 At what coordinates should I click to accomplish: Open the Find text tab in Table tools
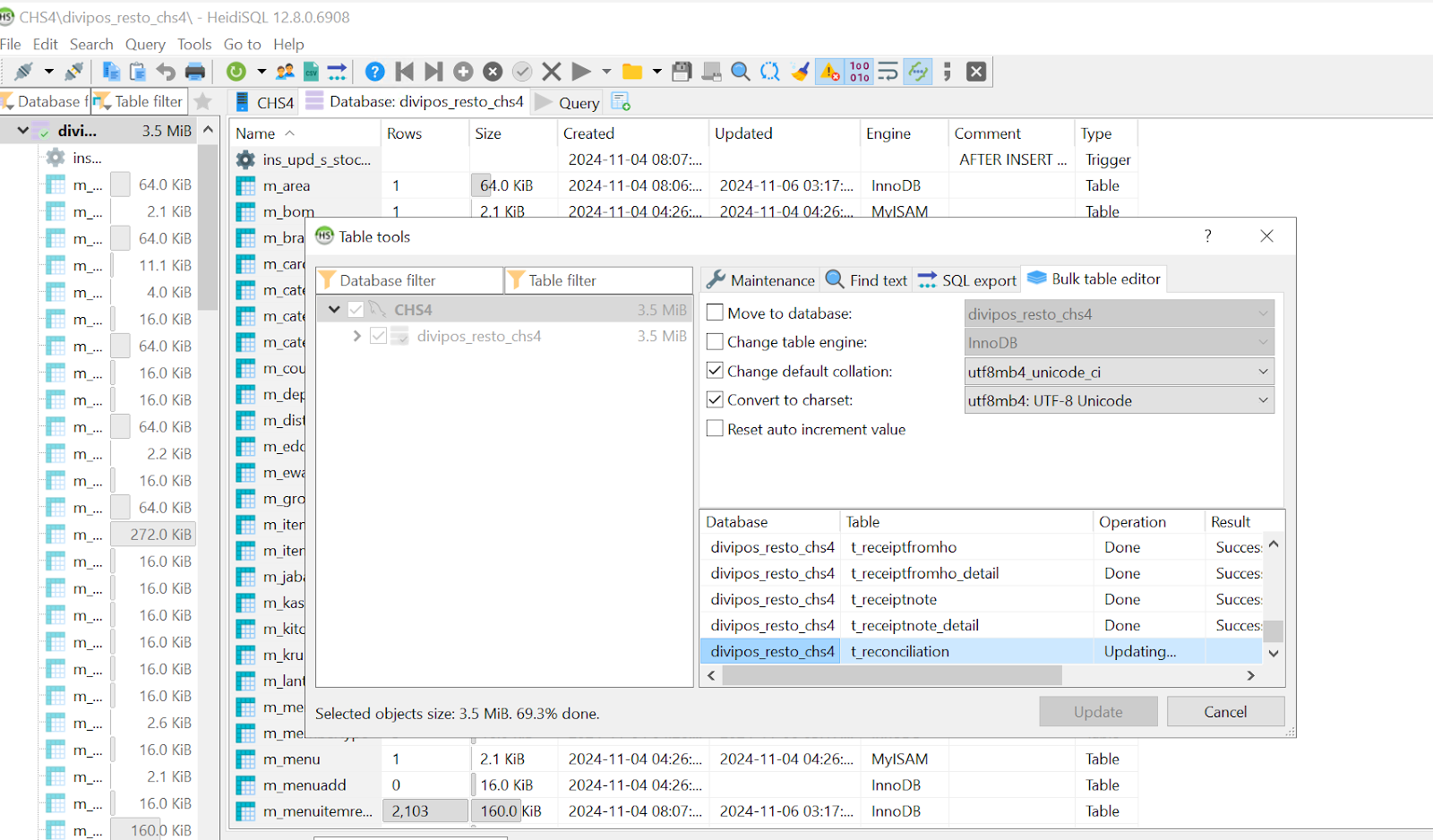[866, 280]
